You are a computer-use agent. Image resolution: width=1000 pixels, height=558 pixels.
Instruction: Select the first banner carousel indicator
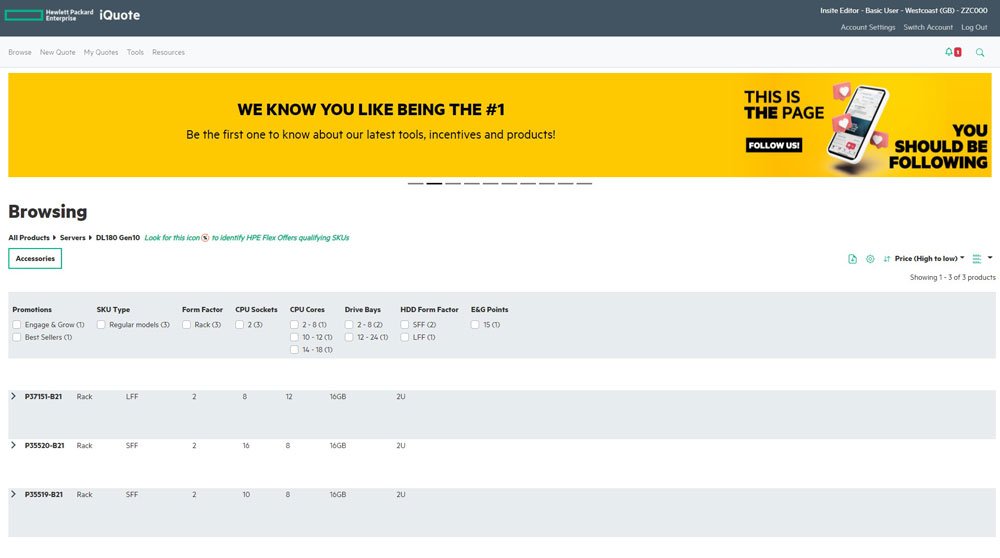pyautogui.click(x=415, y=184)
